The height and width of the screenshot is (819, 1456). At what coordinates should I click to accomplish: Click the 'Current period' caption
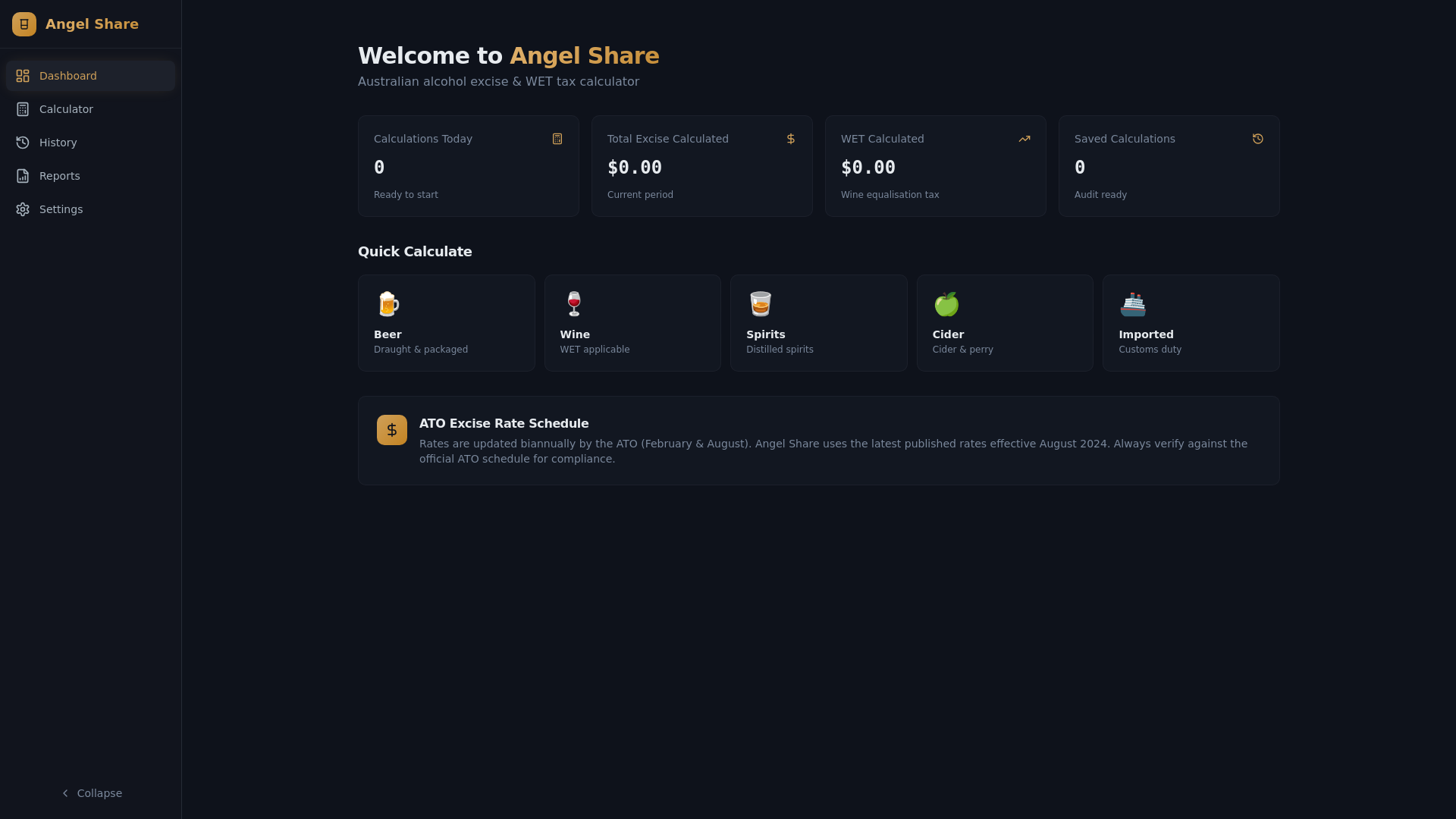point(640,195)
